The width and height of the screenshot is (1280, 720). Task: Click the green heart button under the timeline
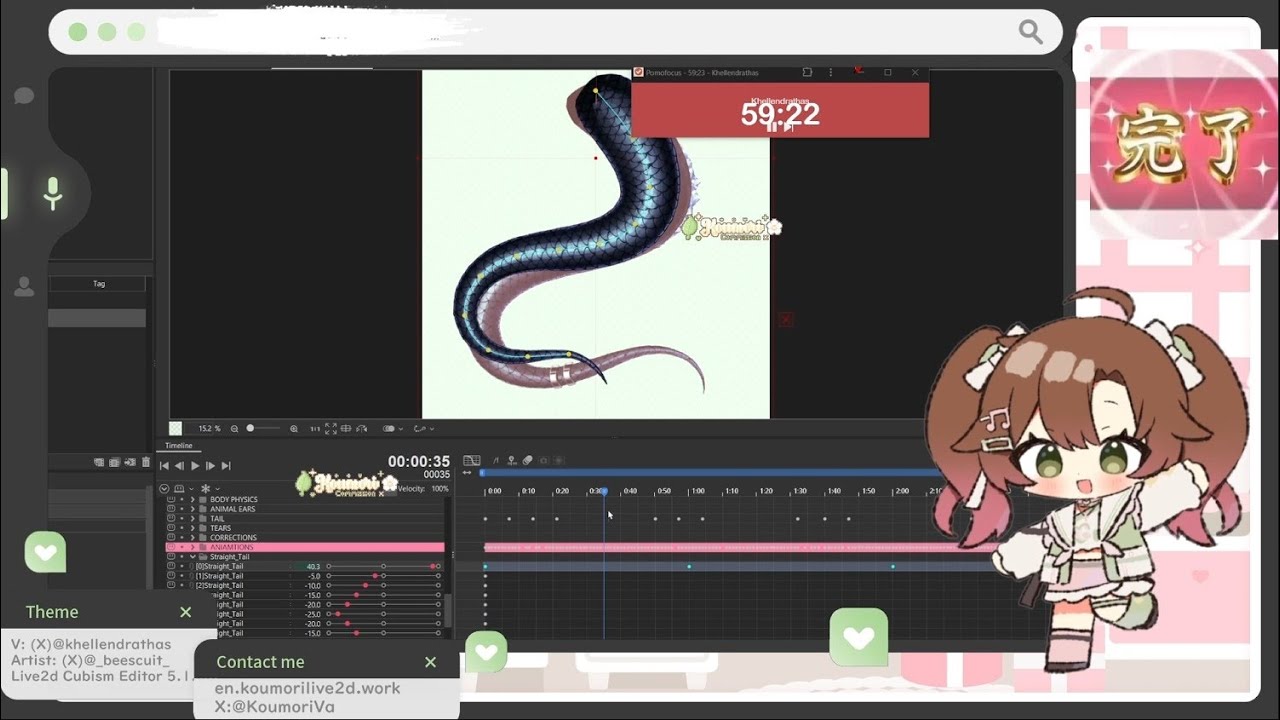tap(859, 637)
